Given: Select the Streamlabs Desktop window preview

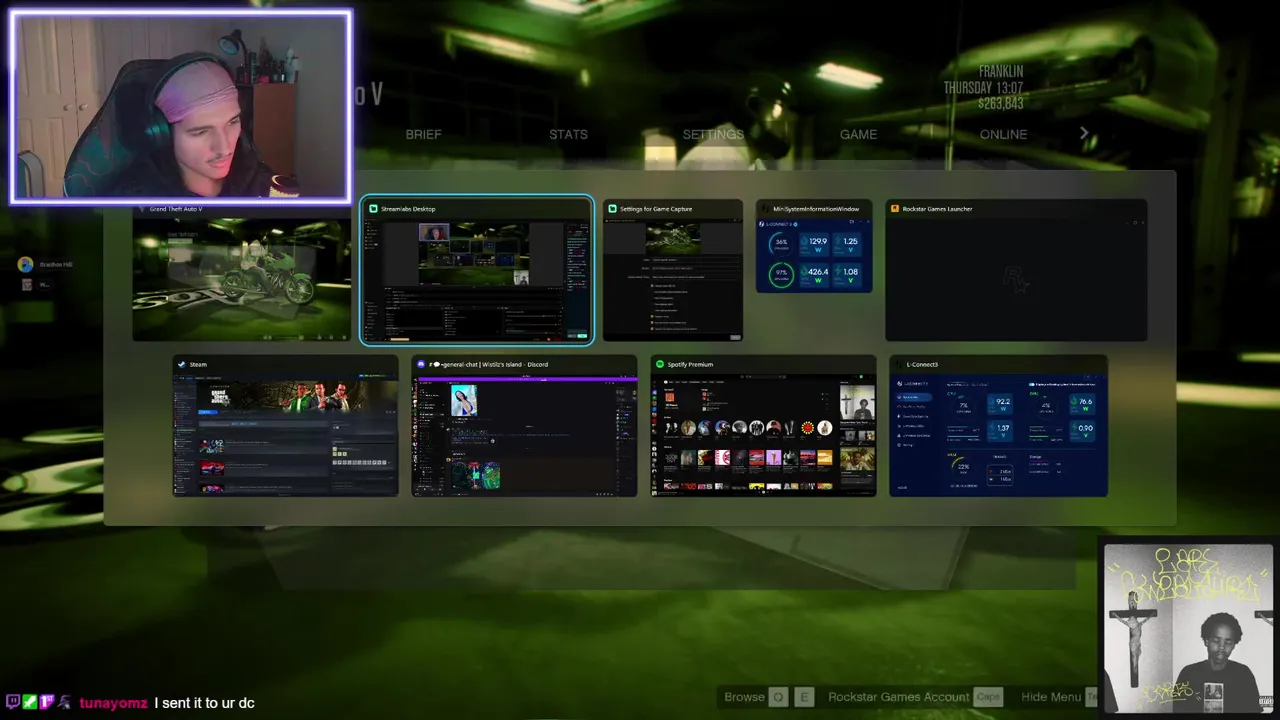Looking at the screenshot, I should (x=477, y=271).
